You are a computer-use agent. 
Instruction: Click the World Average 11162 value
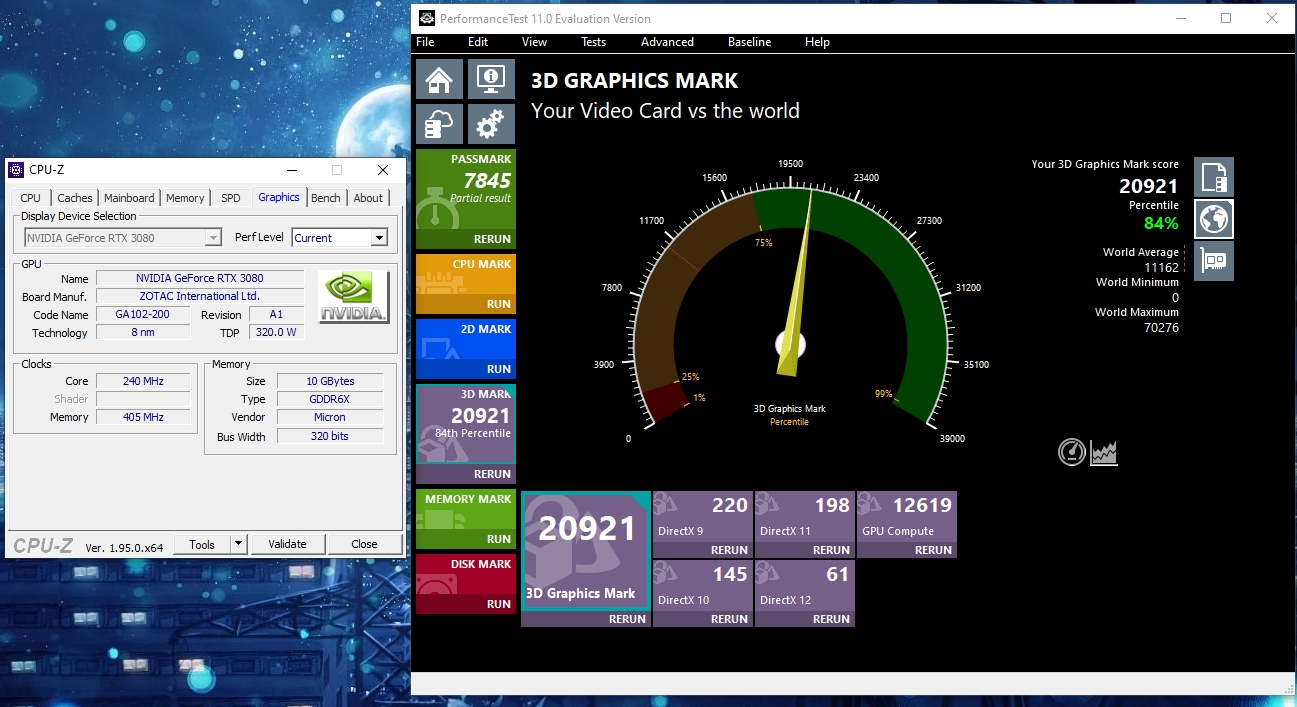tap(1161, 267)
